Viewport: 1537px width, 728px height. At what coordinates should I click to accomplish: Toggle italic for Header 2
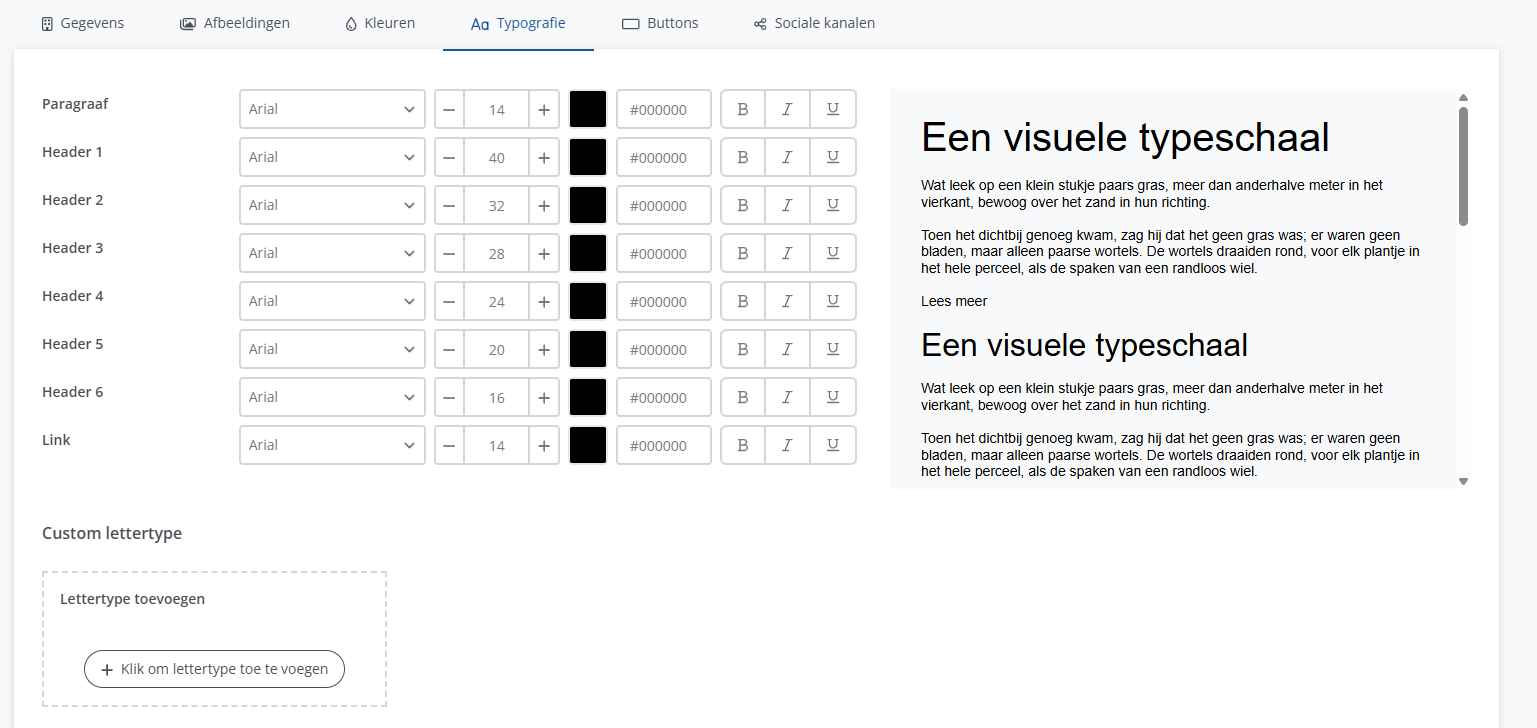(787, 205)
